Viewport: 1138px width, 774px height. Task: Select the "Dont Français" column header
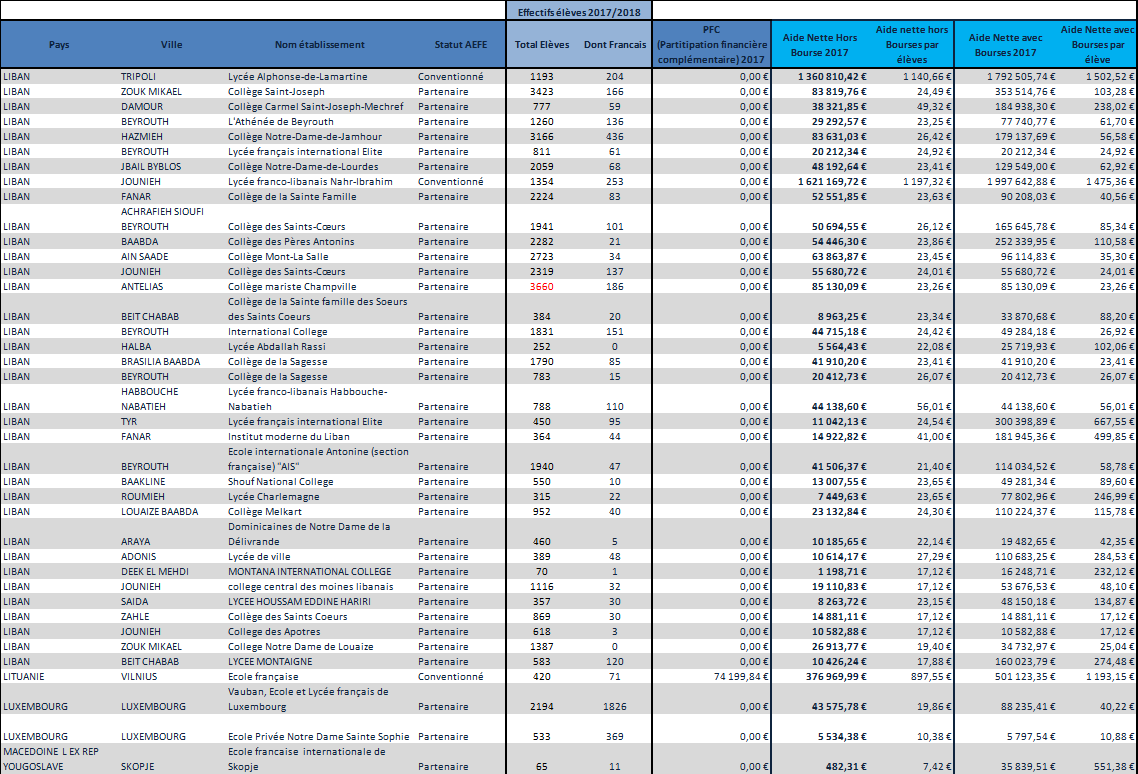click(615, 45)
